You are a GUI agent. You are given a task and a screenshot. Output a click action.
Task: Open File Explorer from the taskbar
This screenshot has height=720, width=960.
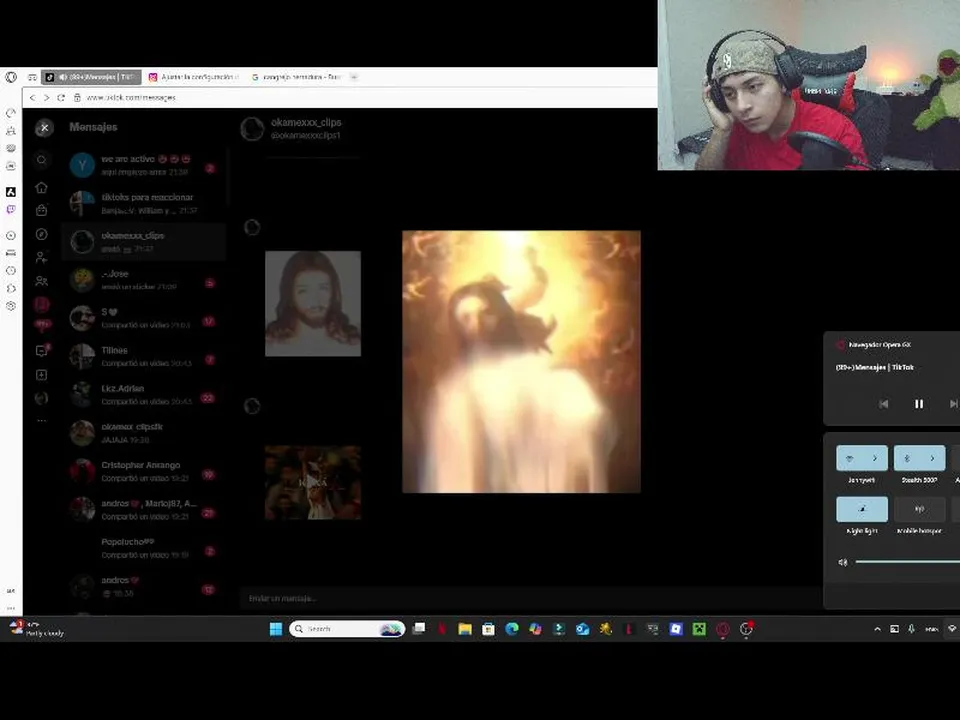point(465,629)
